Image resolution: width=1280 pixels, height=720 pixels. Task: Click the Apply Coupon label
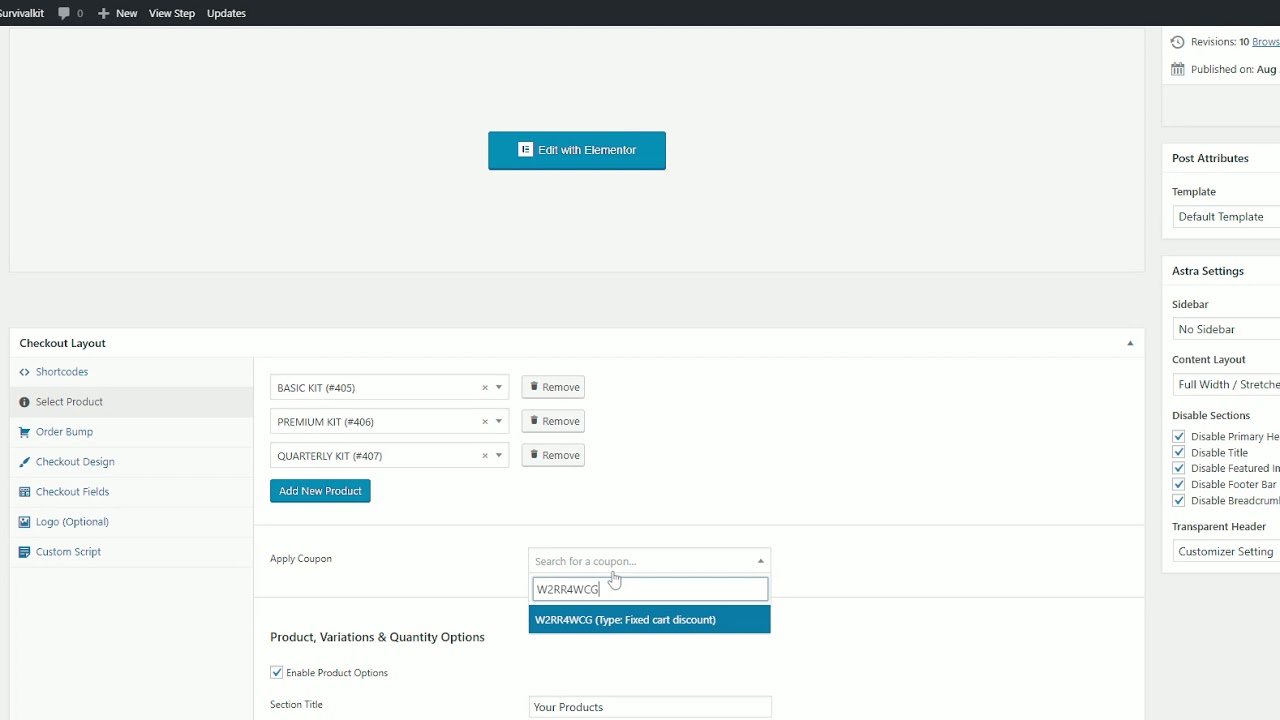pyautogui.click(x=301, y=559)
